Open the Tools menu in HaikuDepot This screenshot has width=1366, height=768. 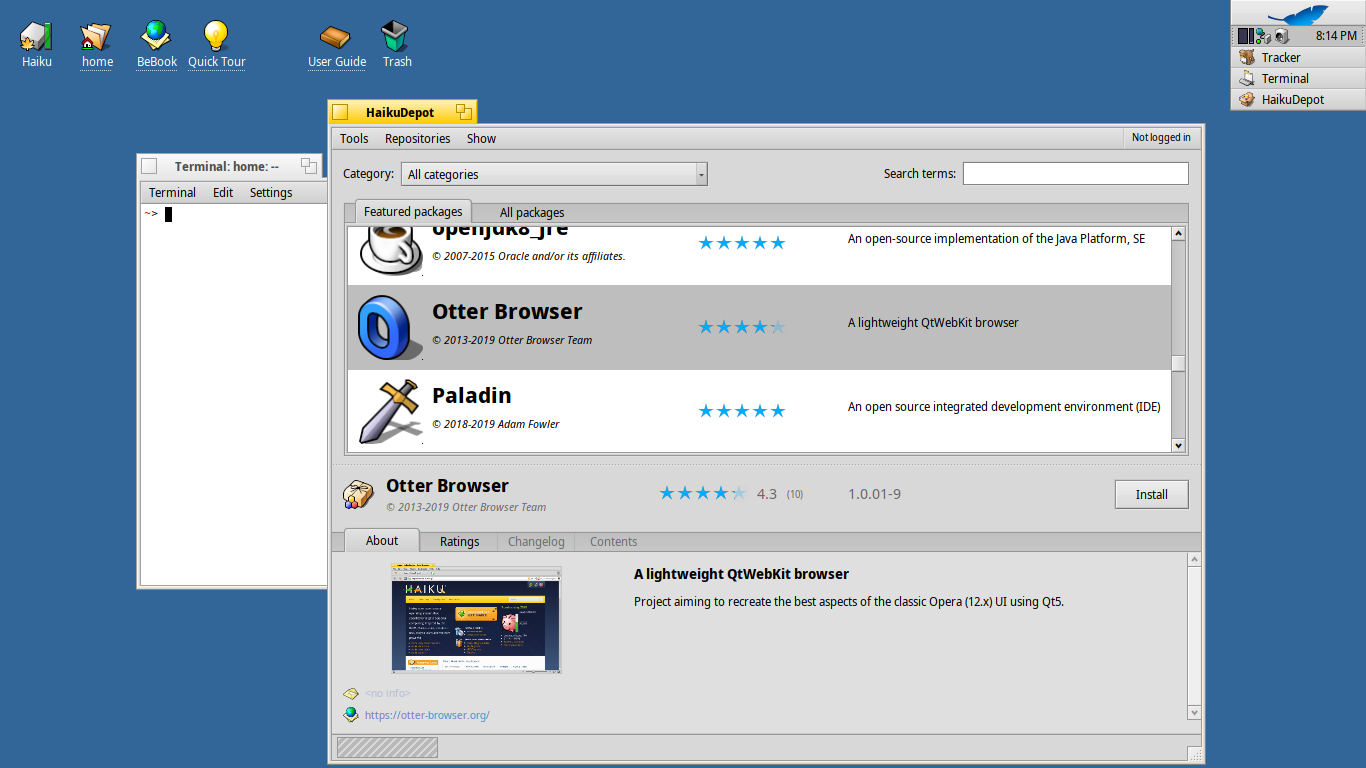pyautogui.click(x=354, y=139)
